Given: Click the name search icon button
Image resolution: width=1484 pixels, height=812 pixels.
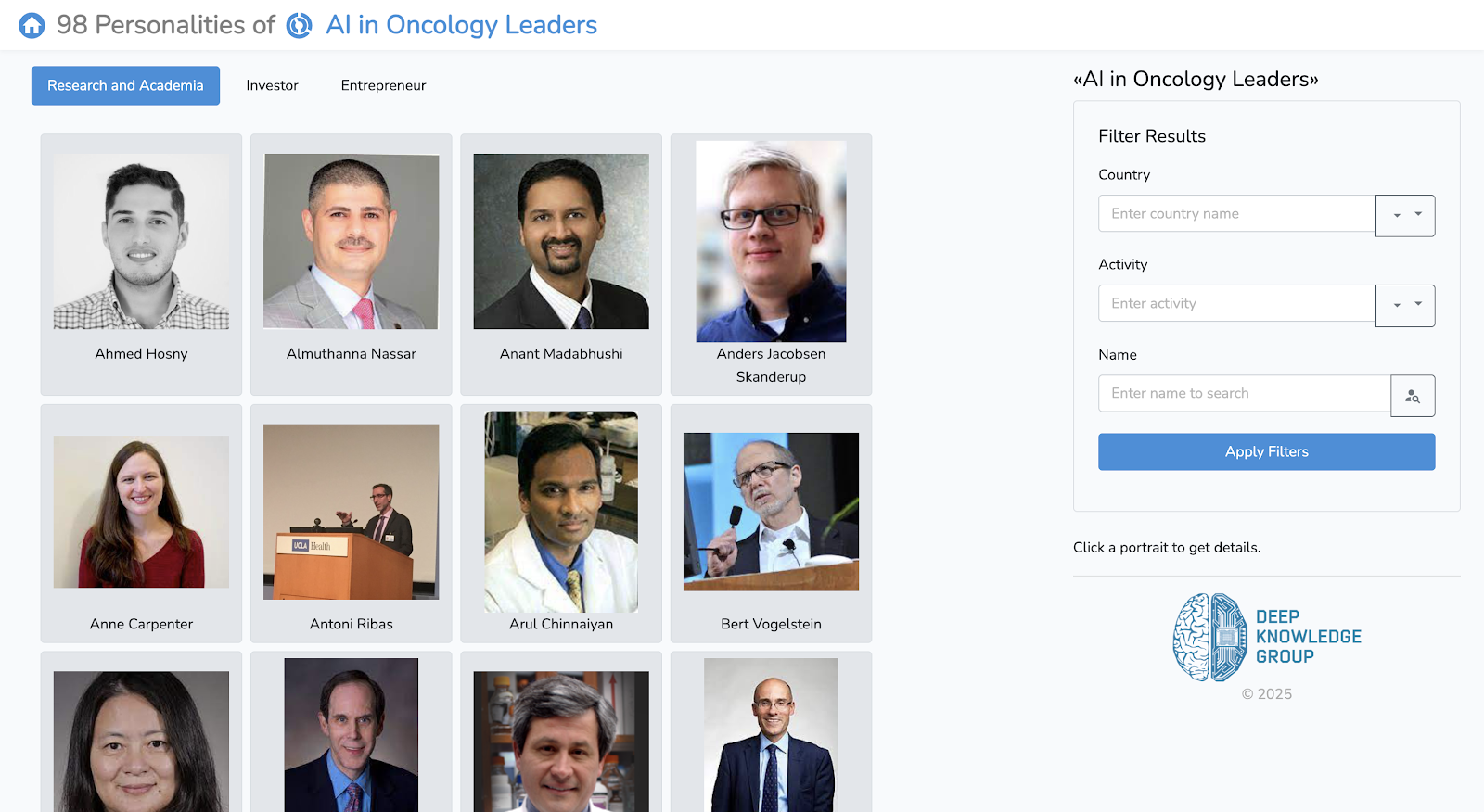Looking at the screenshot, I should tap(1412, 396).
